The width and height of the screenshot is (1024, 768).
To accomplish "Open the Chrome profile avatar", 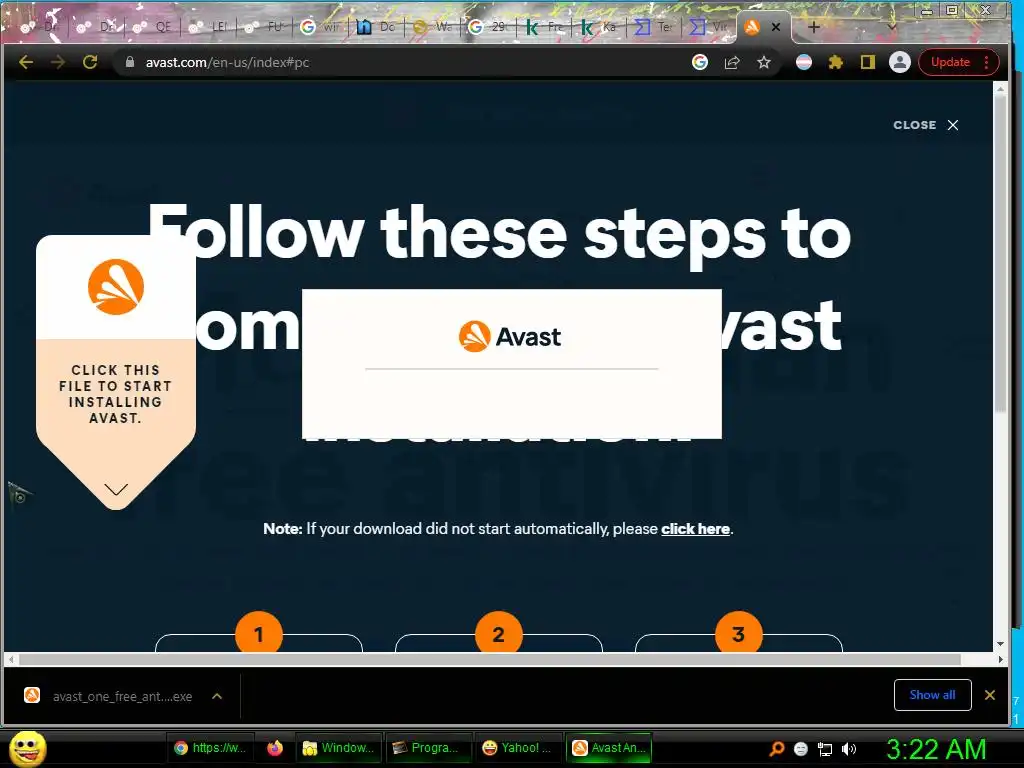I will point(900,62).
